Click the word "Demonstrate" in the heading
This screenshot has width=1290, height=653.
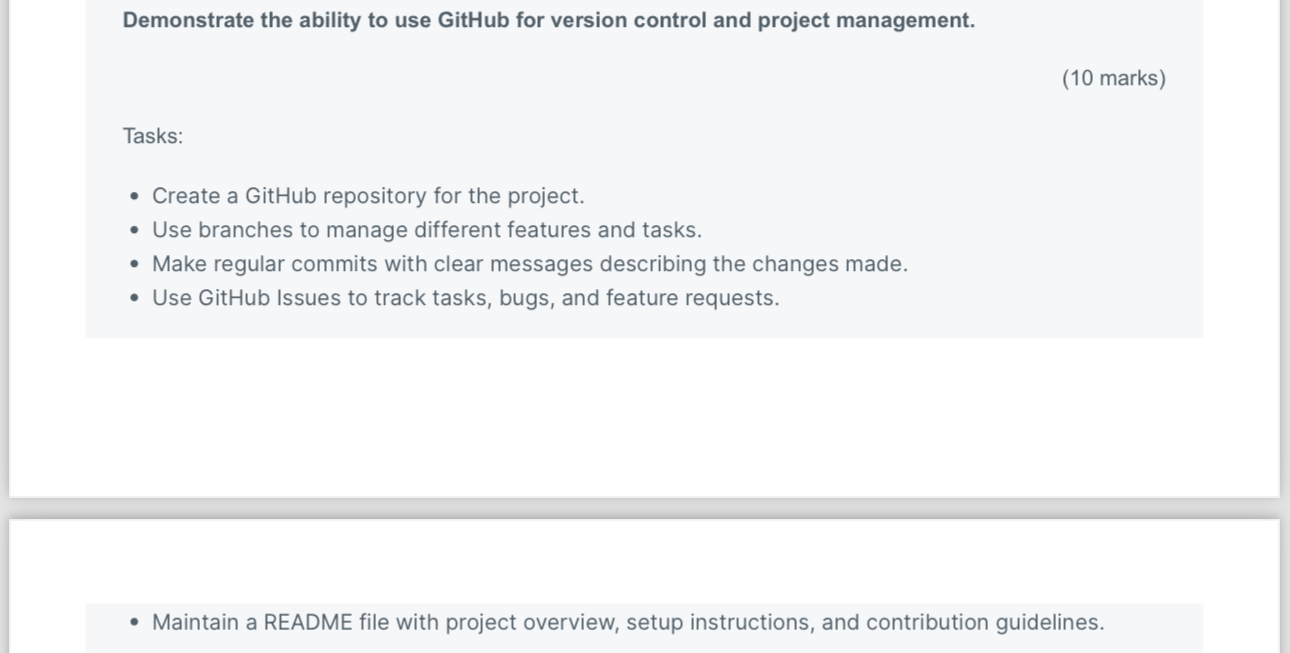[x=188, y=21]
